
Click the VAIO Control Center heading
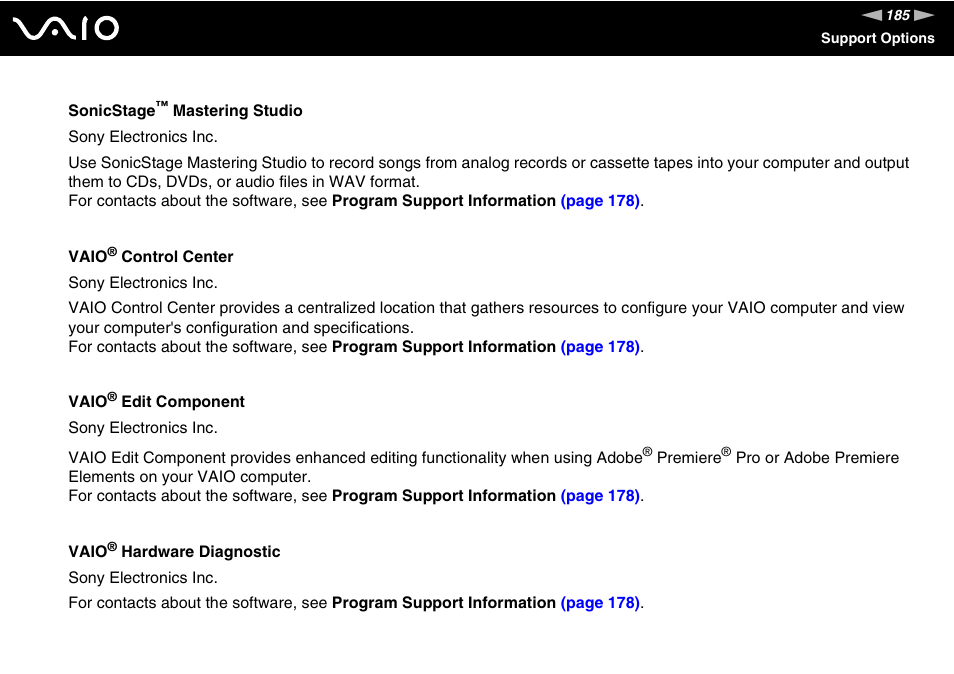(x=150, y=255)
